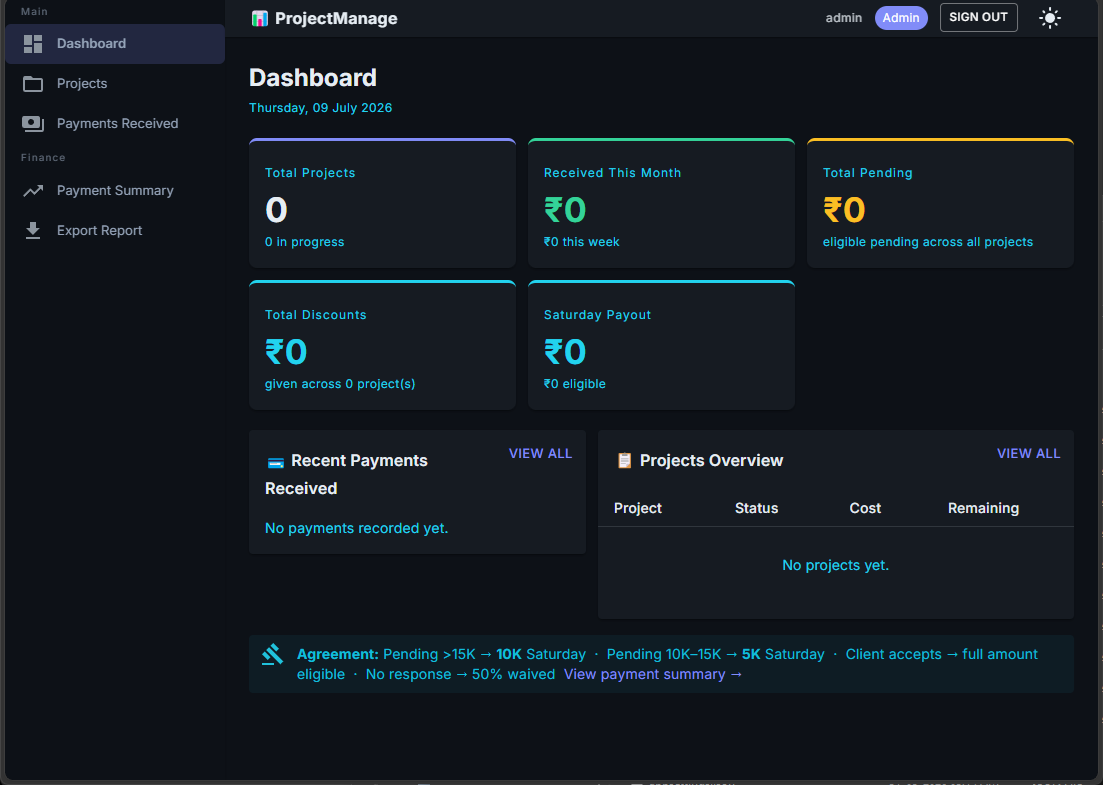The height and width of the screenshot is (785, 1103).
Task: Click 'No projects yet.' text
Action: click(x=836, y=566)
